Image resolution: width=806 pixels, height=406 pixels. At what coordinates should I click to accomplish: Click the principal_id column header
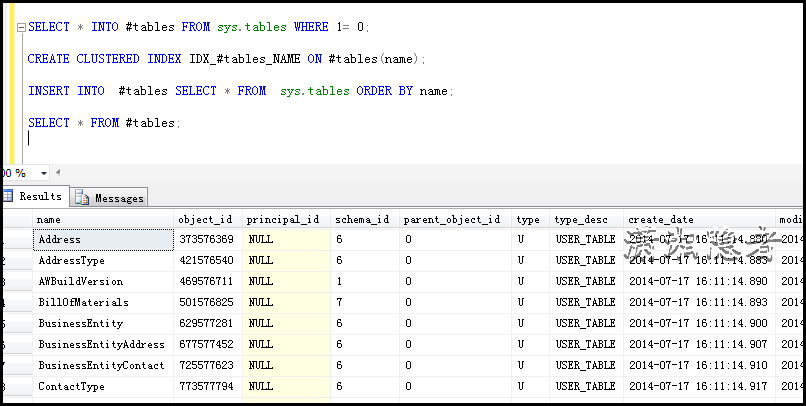click(x=285, y=220)
